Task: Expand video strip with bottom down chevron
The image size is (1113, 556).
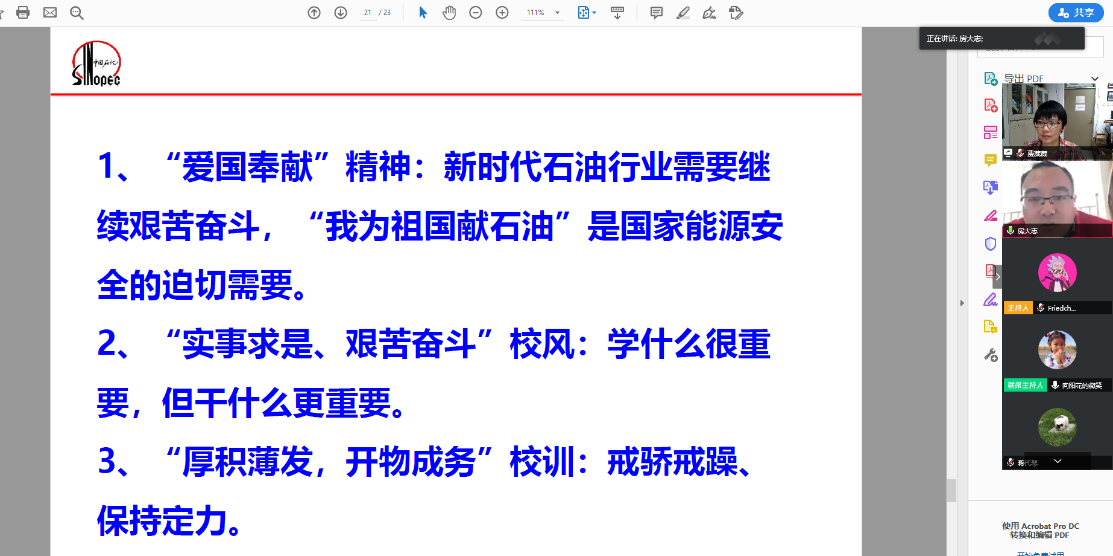Action: click(1057, 460)
